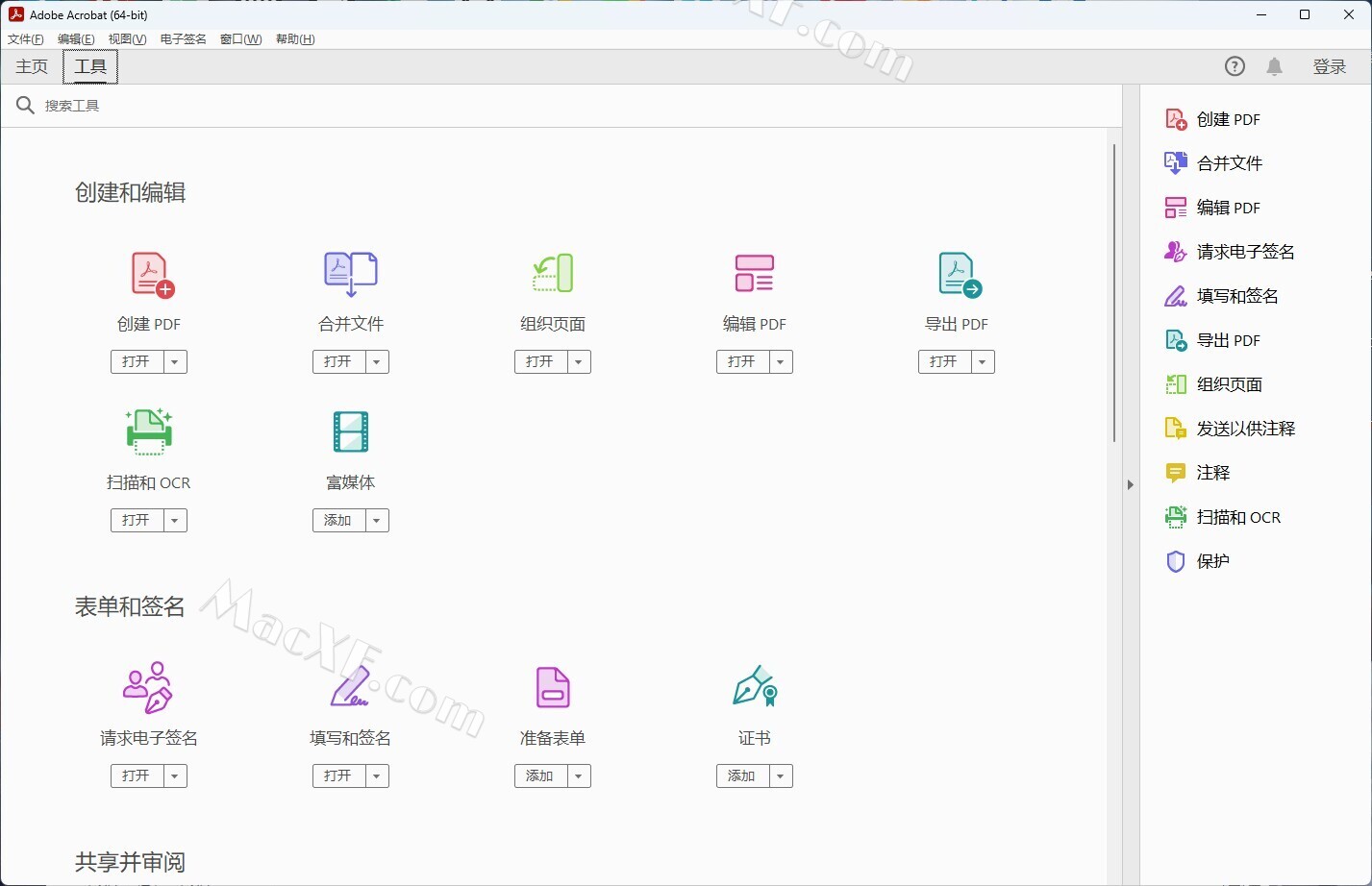Open the 窗口(W) menu
Viewport: 1372px width, 886px height.
click(240, 39)
